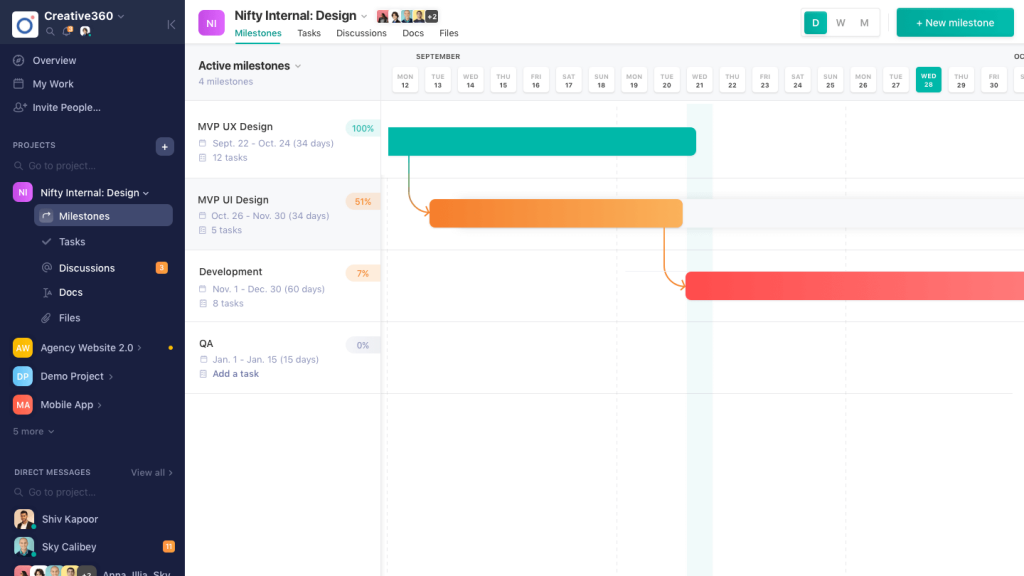Switch to the Tasks tab
This screenshot has height=576, width=1024.
pyautogui.click(x=309, y=33)
